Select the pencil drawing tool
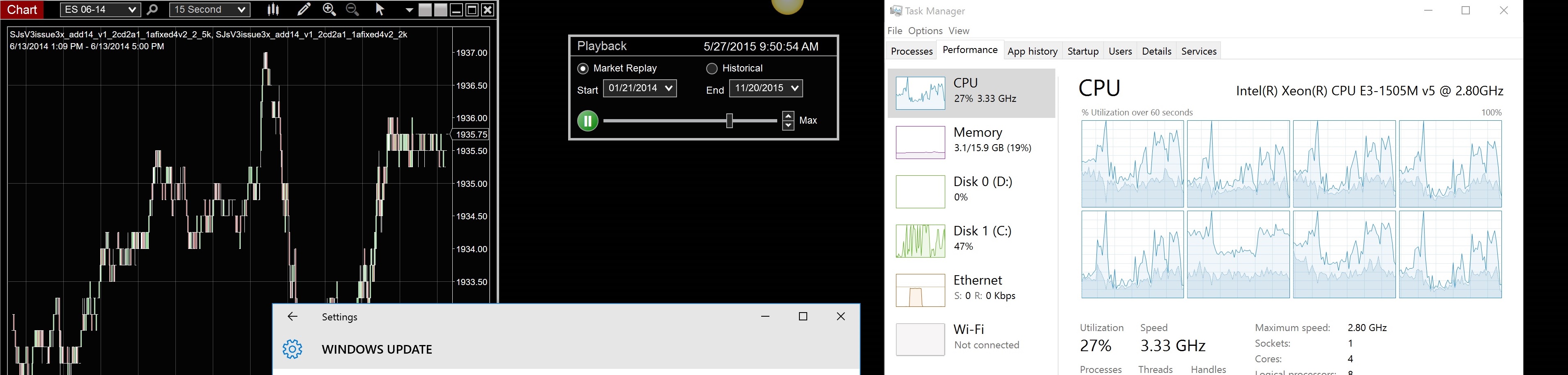Viewport: 1568px width, 375px height. 303,9
